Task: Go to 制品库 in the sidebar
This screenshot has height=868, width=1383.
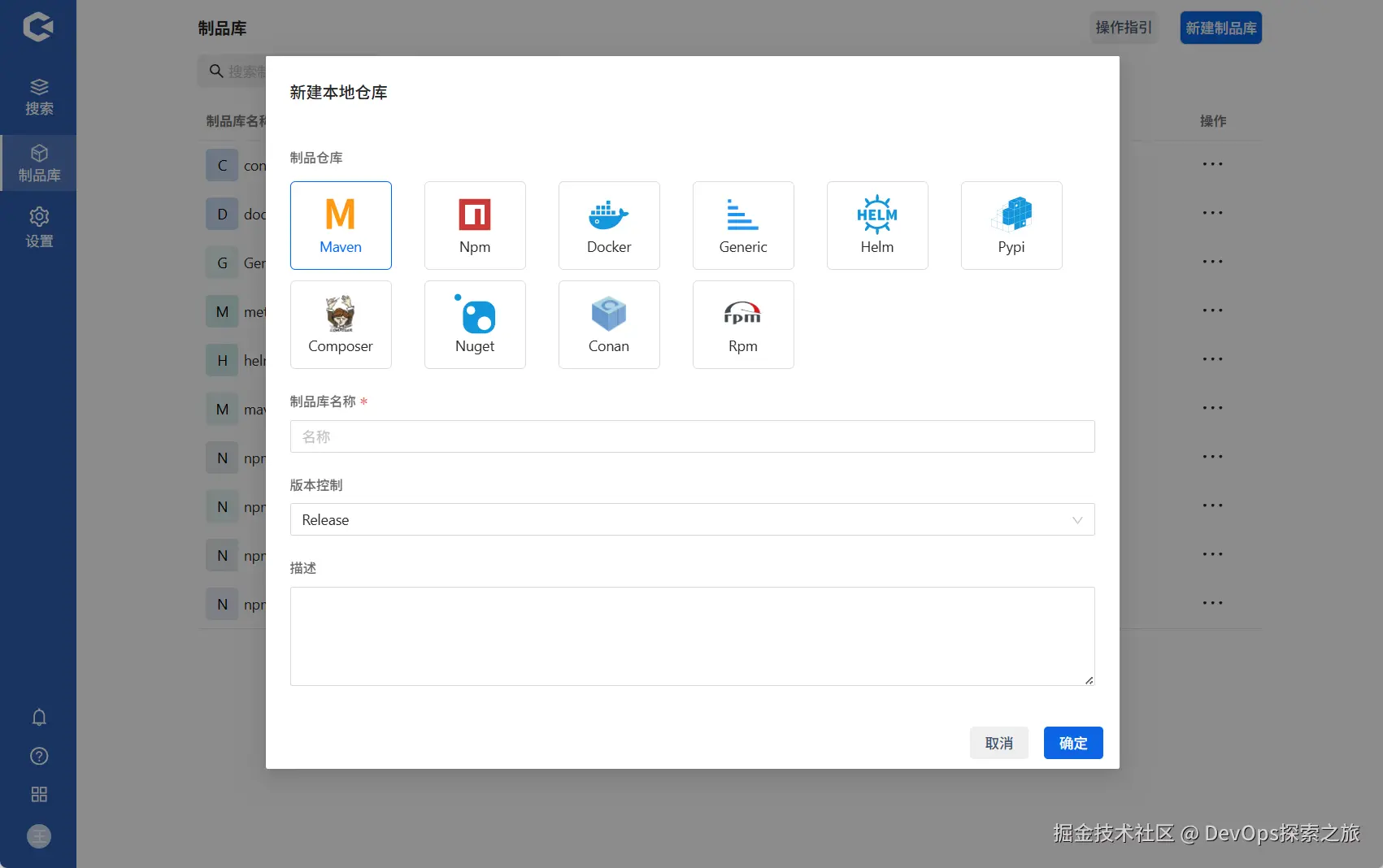Action: [38, 163]
